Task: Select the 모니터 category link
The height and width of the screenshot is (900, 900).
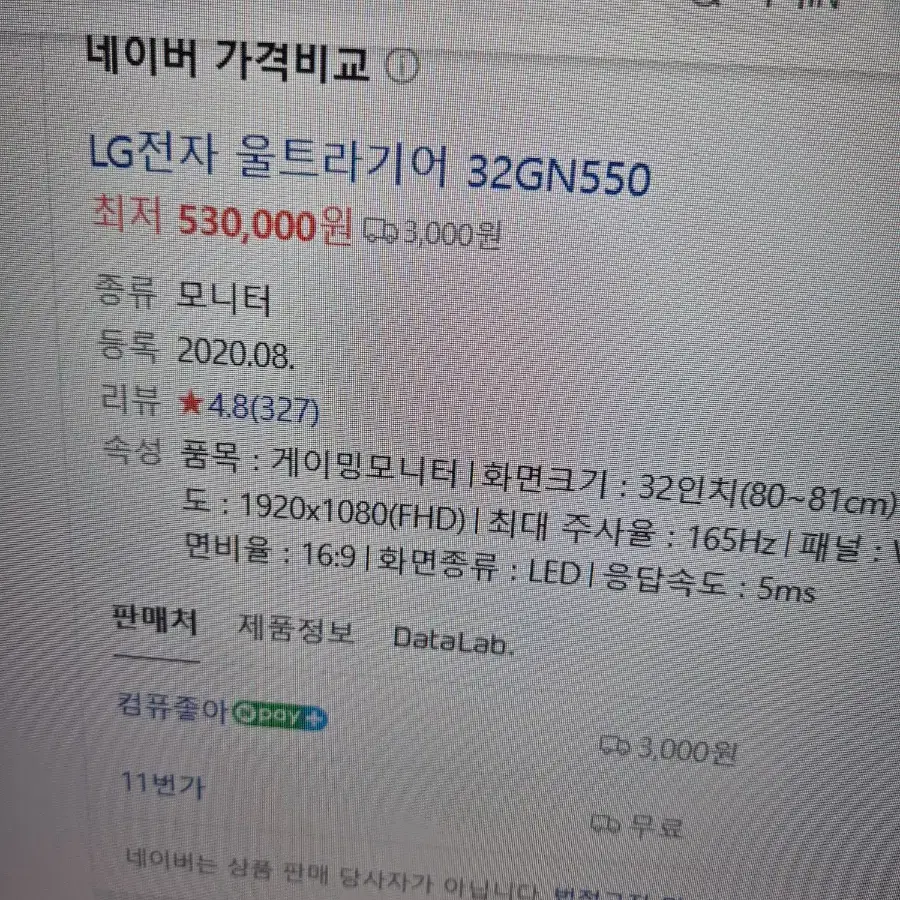Action: [x=223, y=298]
